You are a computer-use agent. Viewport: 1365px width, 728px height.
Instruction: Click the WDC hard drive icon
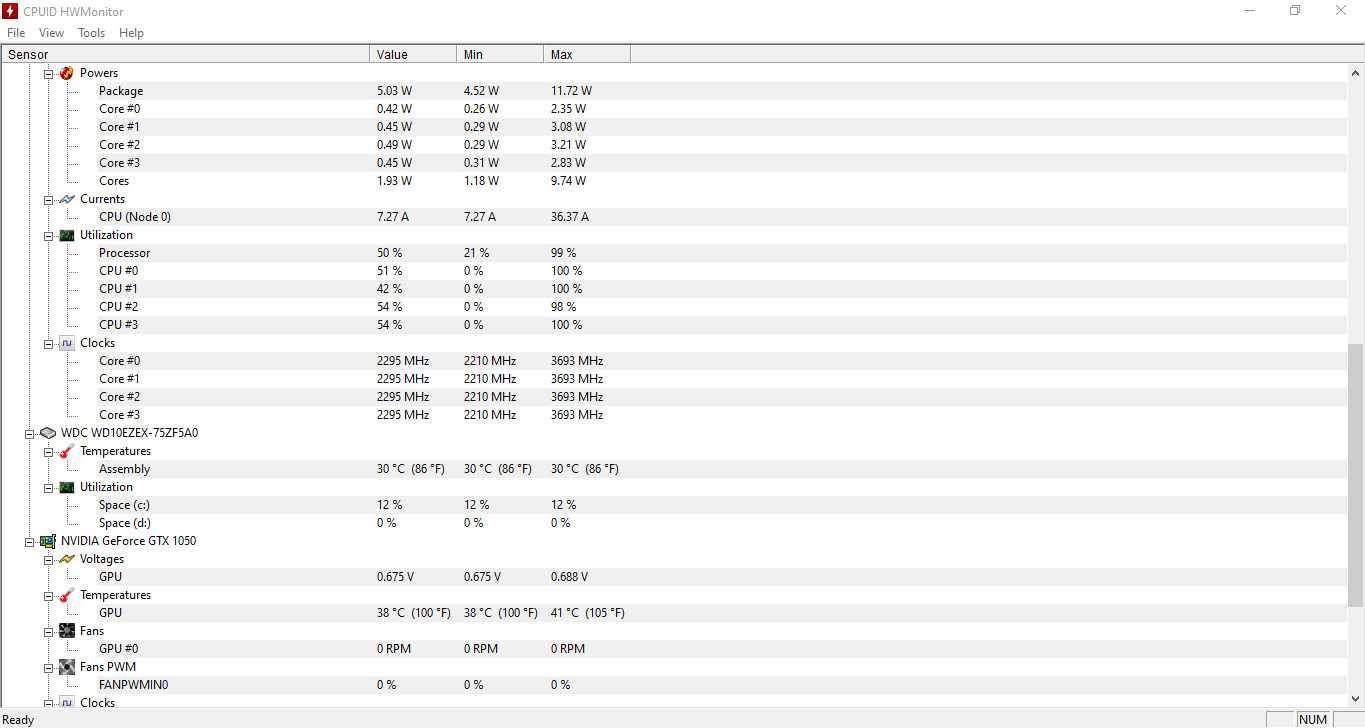(47, 433)
